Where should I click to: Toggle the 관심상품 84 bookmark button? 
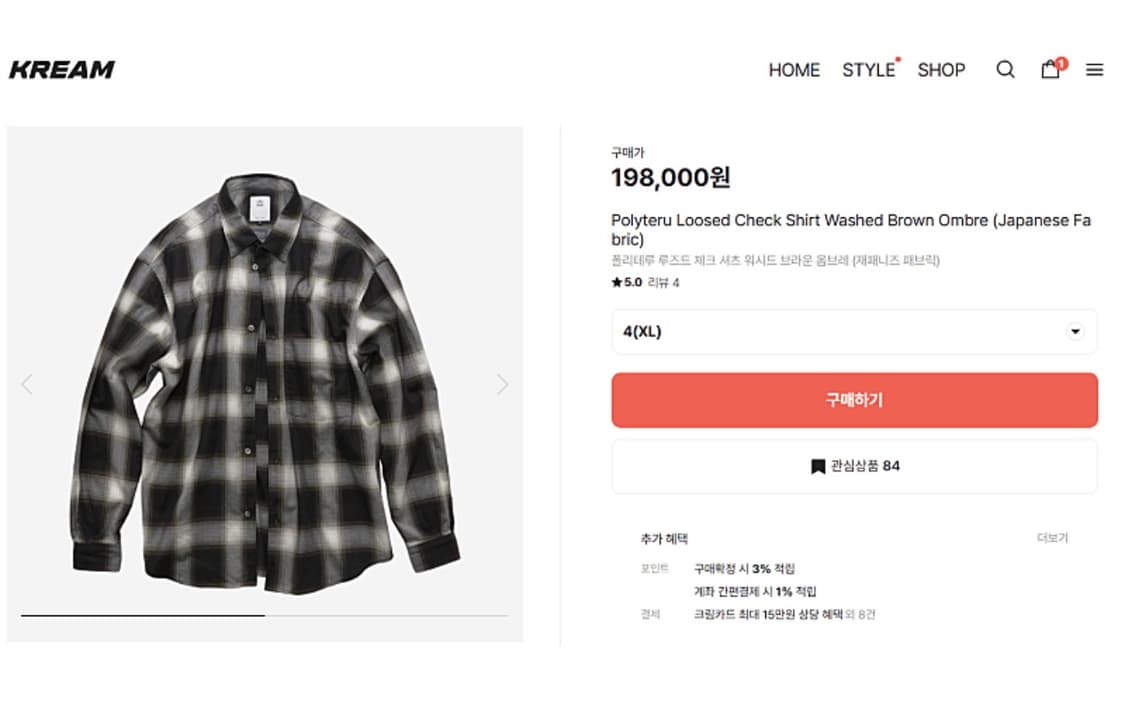coord(854,466)
